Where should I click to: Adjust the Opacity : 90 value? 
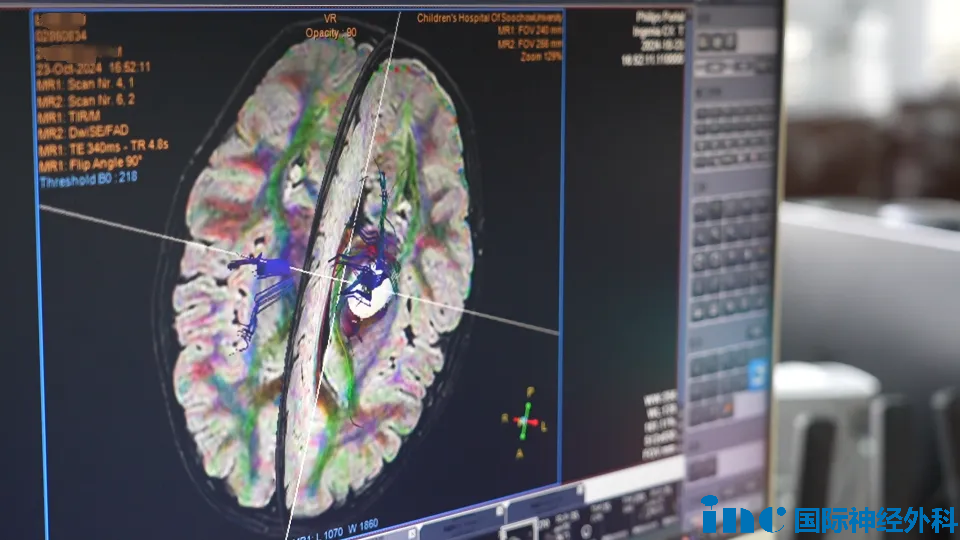tap(331, 33)
